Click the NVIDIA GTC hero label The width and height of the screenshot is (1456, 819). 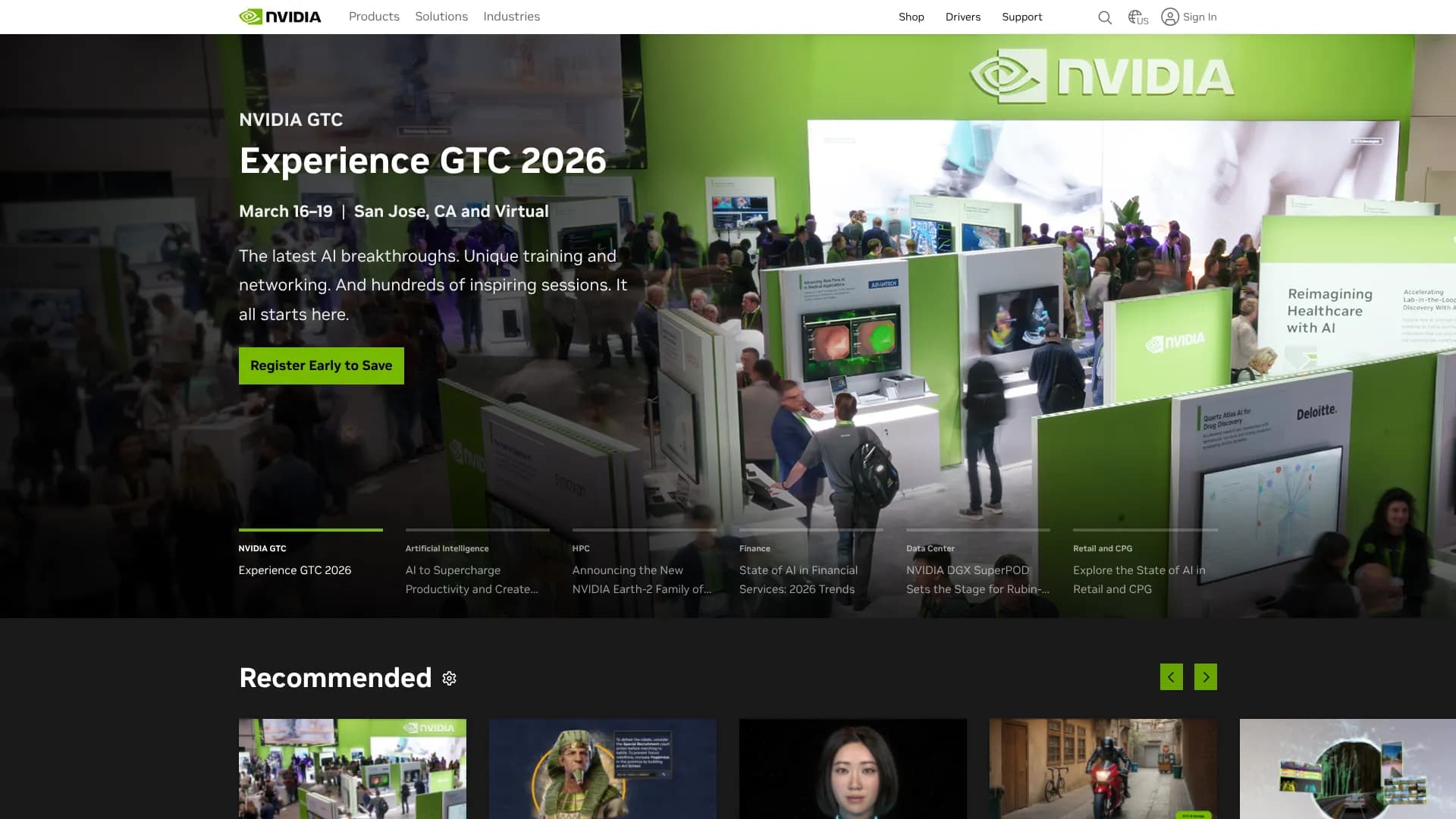(x=290, y=120)
